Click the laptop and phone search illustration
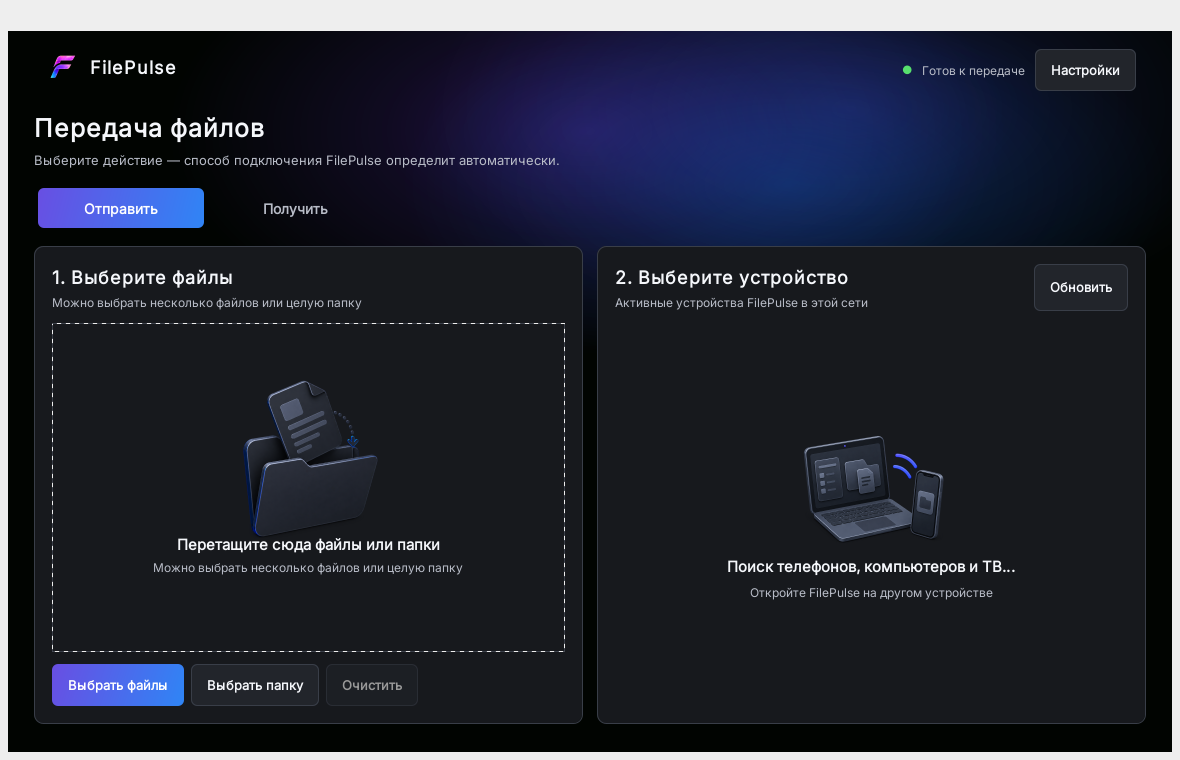 pos(873,488)
